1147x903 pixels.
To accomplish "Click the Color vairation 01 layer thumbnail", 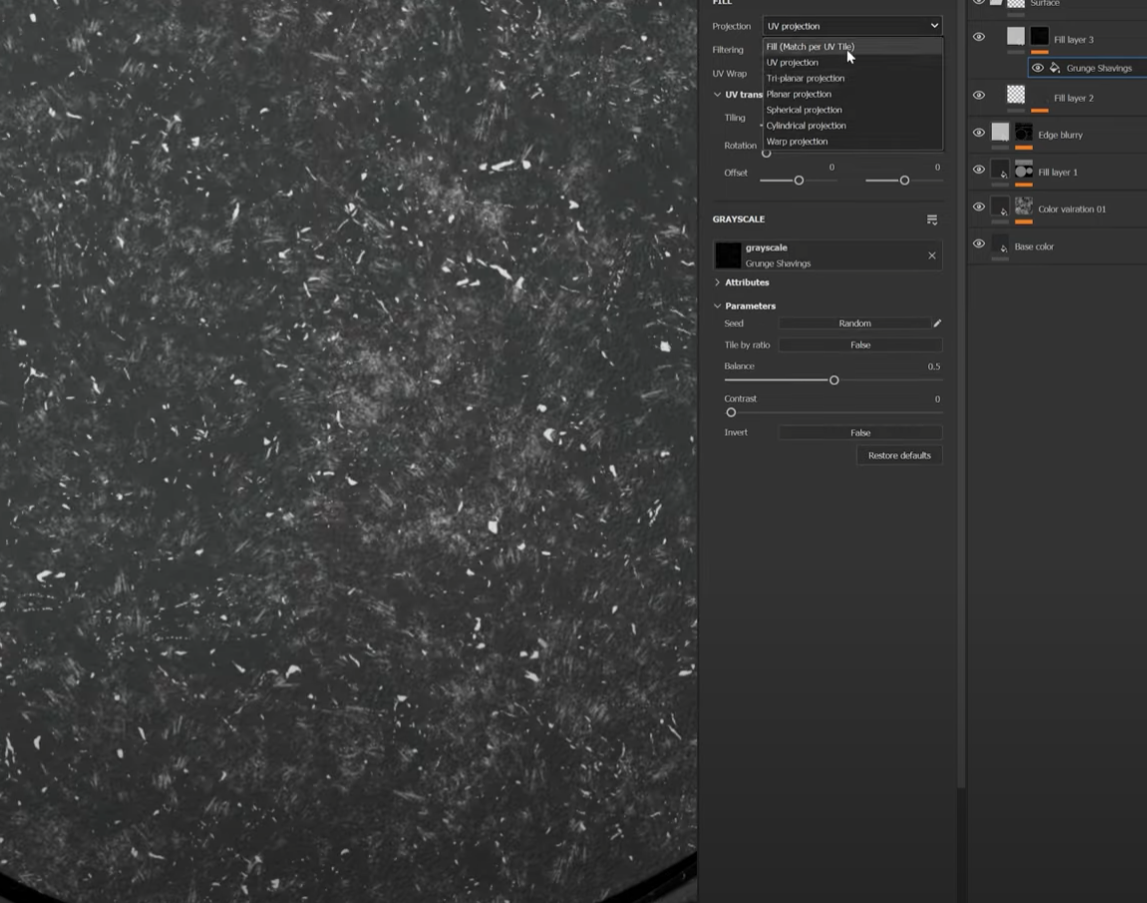I will 1024,206.
